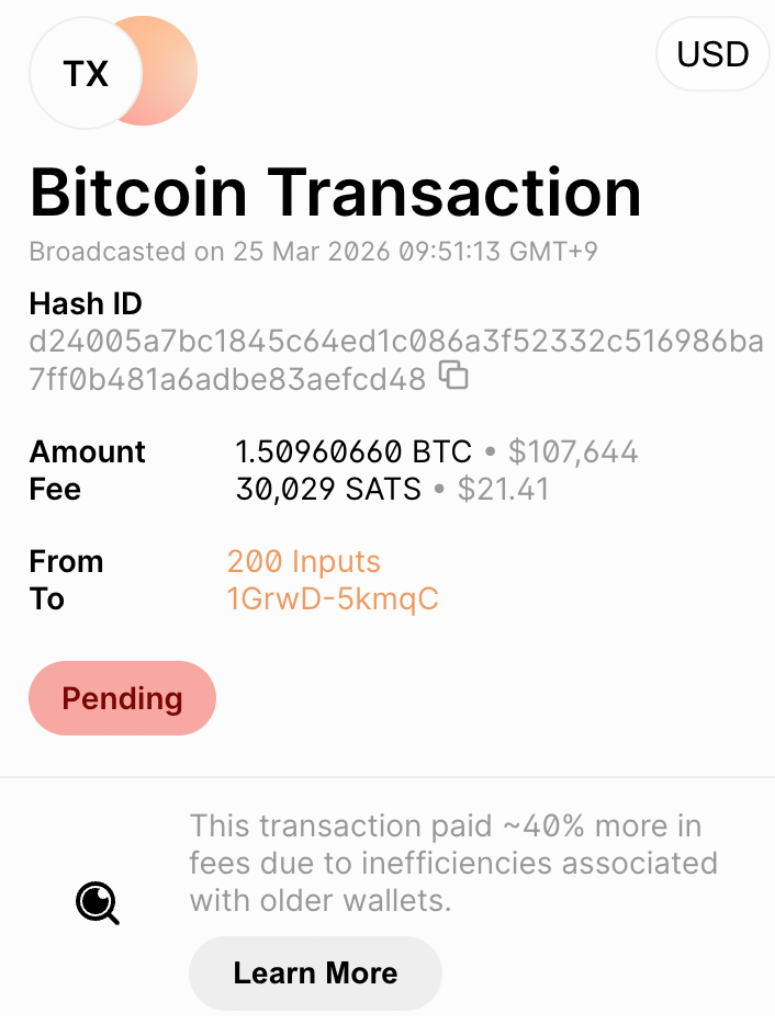The width and height of the screenshot is (775, 1016).
Task: Open the 200 Inputs link
Action: pos(304,562)
